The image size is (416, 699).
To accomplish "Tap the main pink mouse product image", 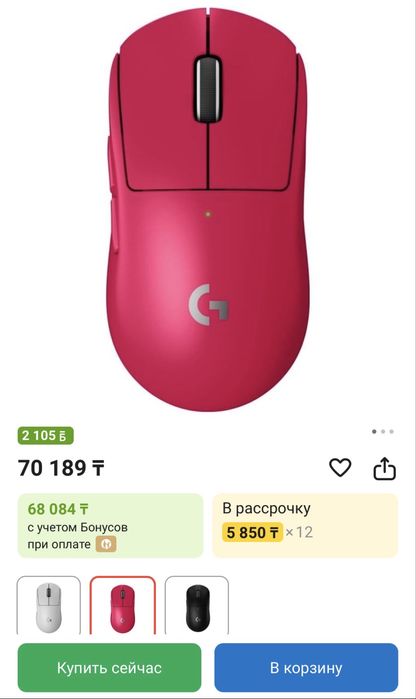I will coord(208,210).
